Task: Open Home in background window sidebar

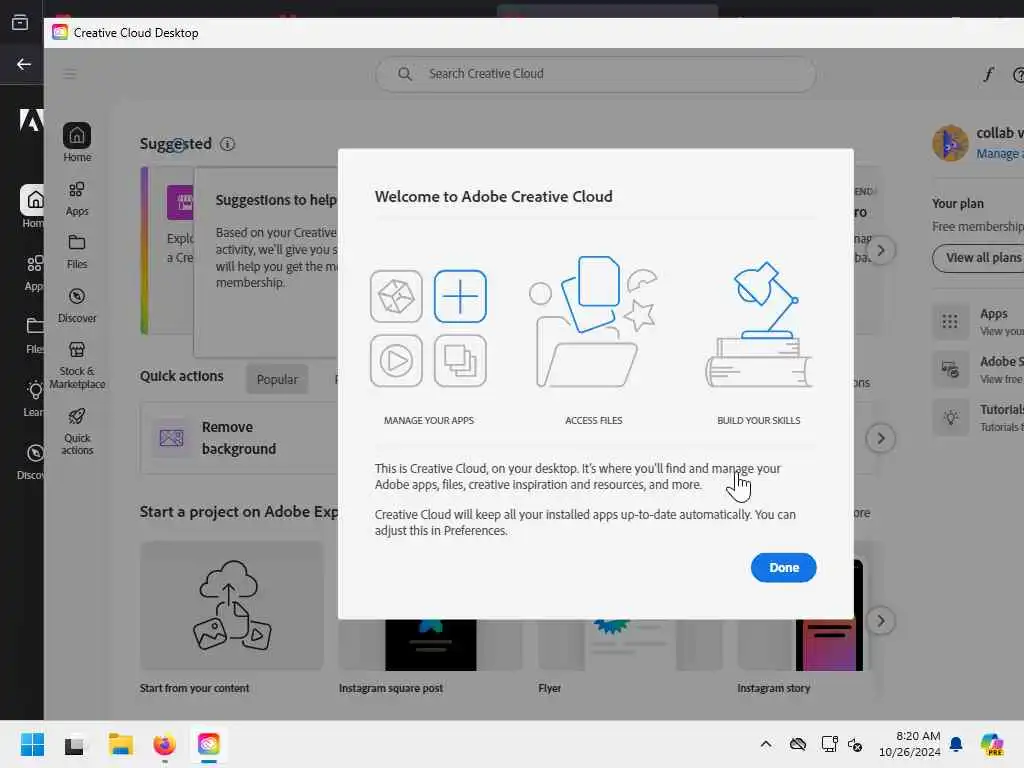Action: click(33, 206)
